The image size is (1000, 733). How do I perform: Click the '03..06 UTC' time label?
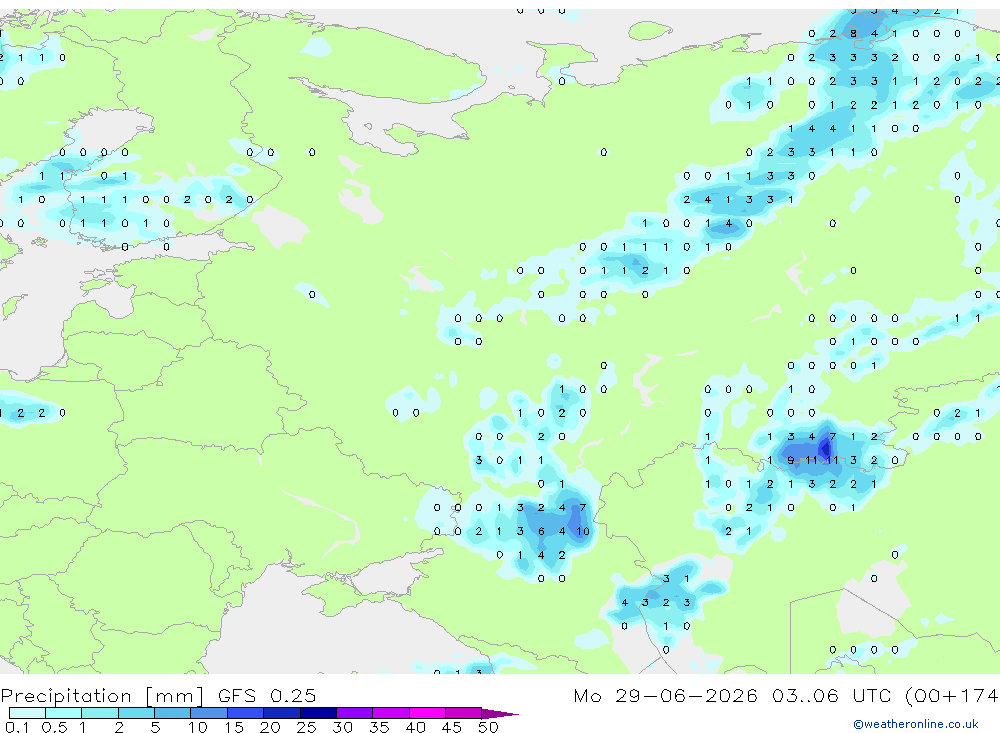831,695
